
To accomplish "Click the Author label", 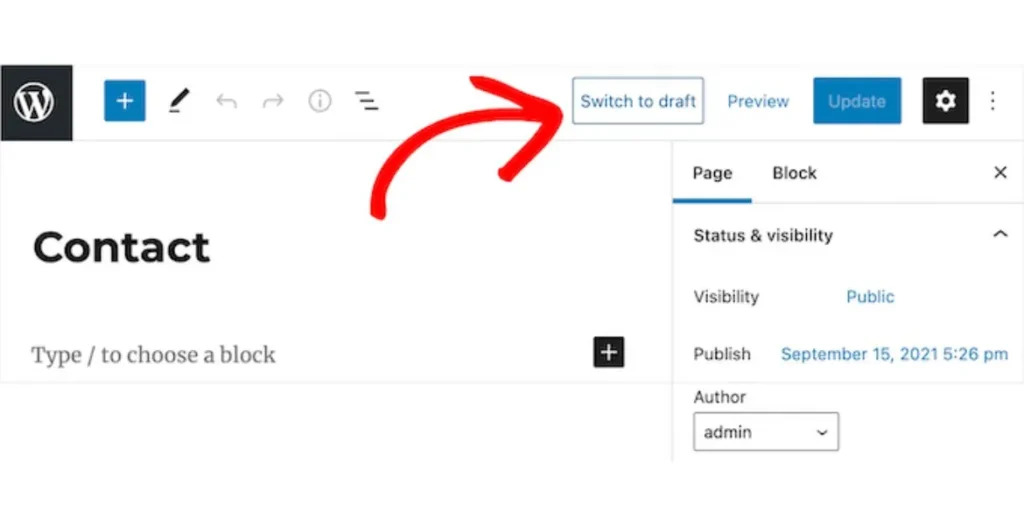I will click(x=720, y=397).
